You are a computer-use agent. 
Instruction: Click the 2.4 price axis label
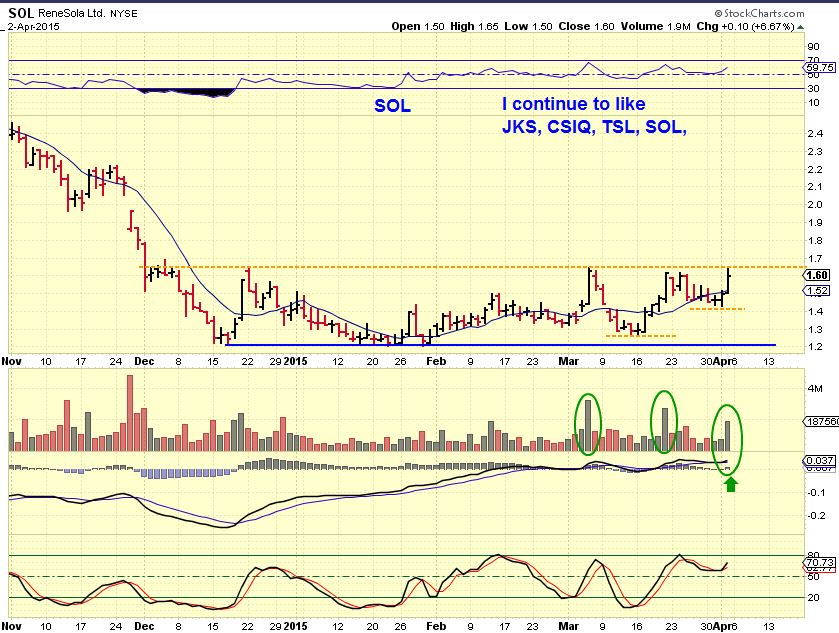(x=815, y=134)
